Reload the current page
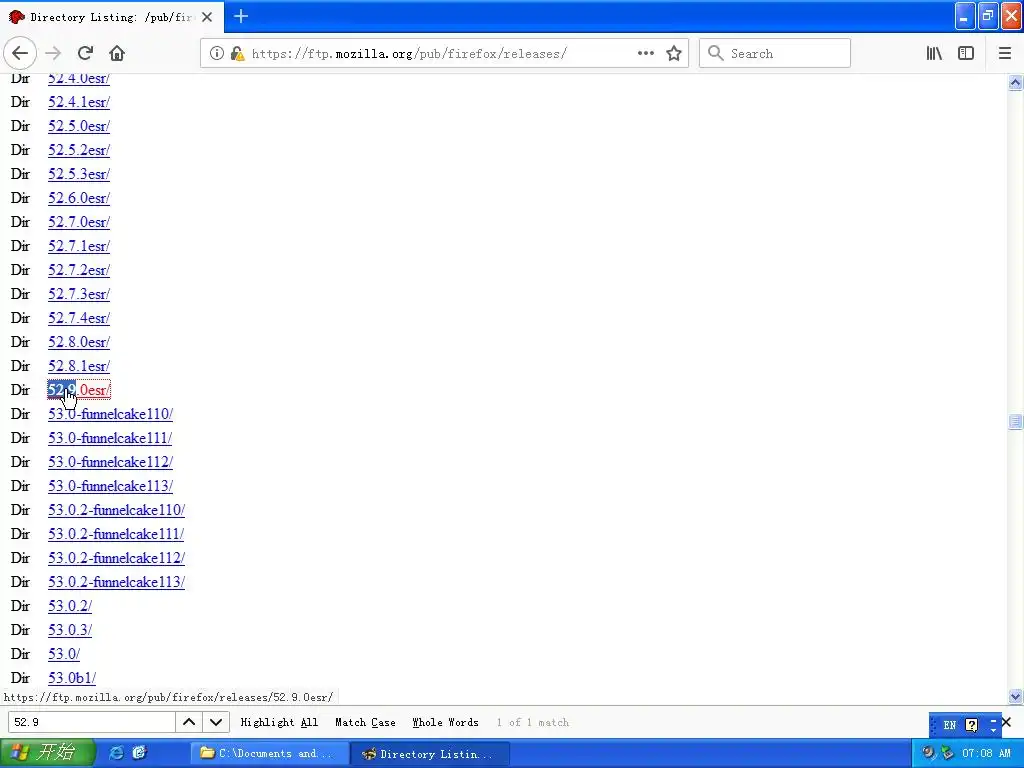This screenshot has width=1024, height=768. point(85,54)
